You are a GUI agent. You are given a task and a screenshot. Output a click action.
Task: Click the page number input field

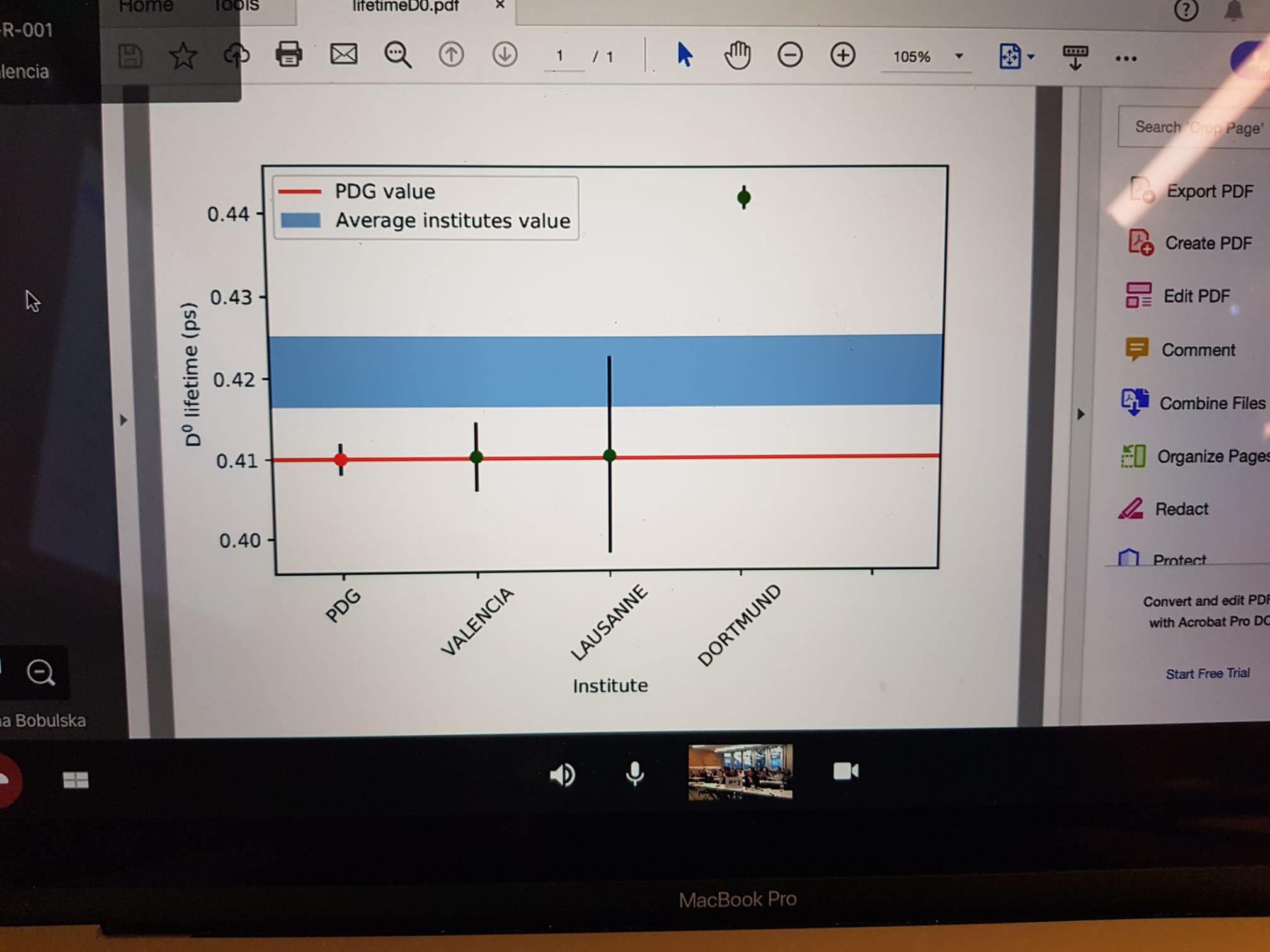point(561,57)
